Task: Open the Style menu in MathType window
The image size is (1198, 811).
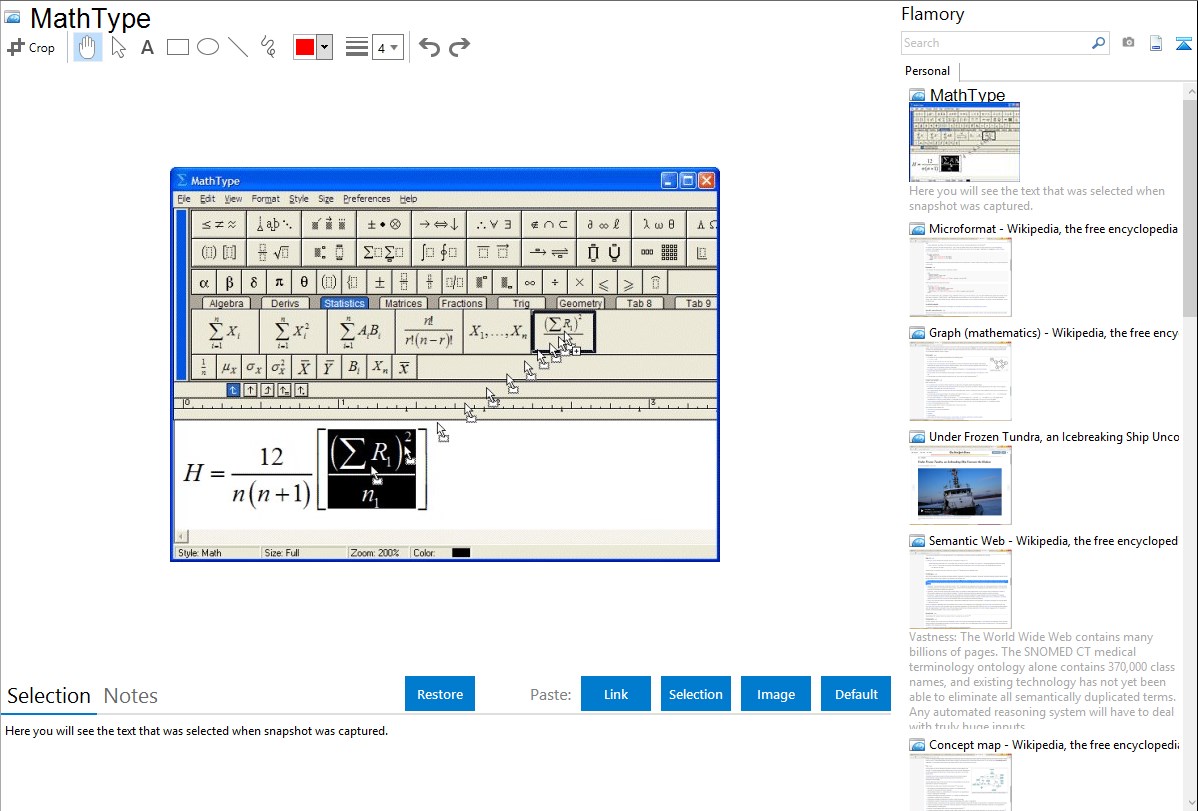Action: [299, 199]
